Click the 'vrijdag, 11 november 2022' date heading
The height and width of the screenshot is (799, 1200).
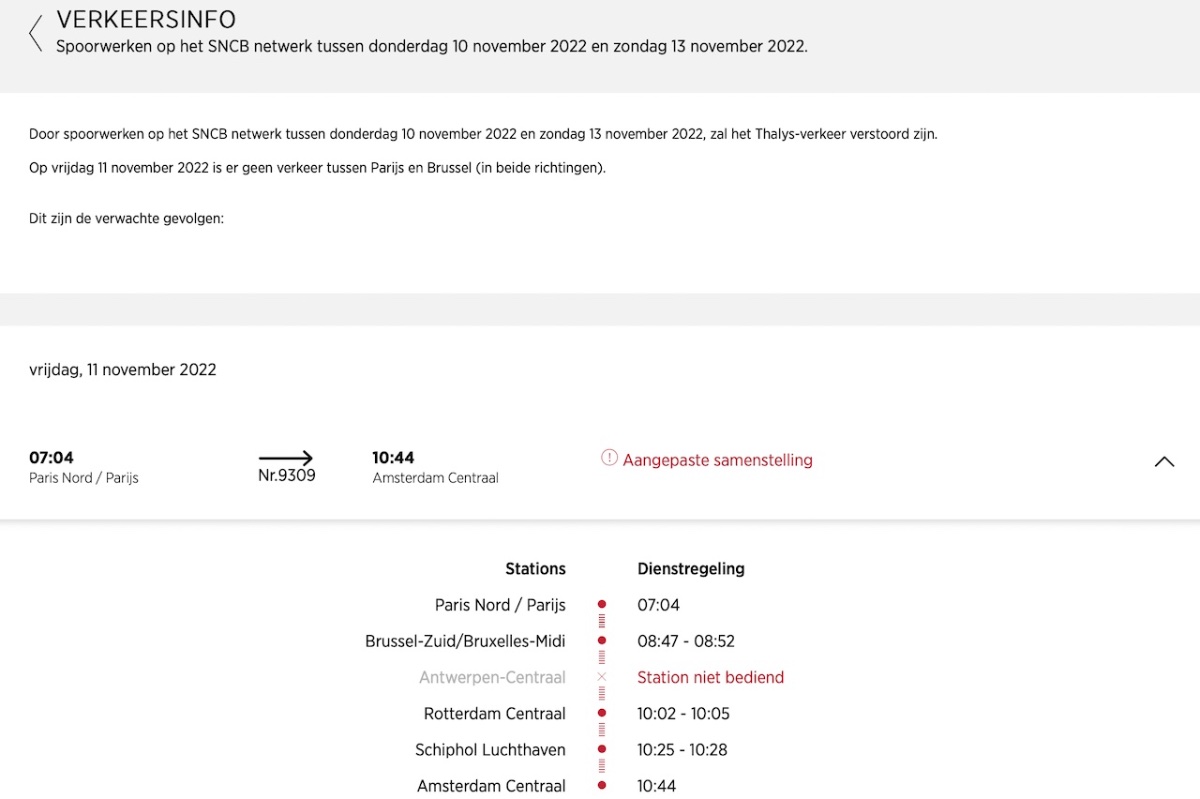123,370
